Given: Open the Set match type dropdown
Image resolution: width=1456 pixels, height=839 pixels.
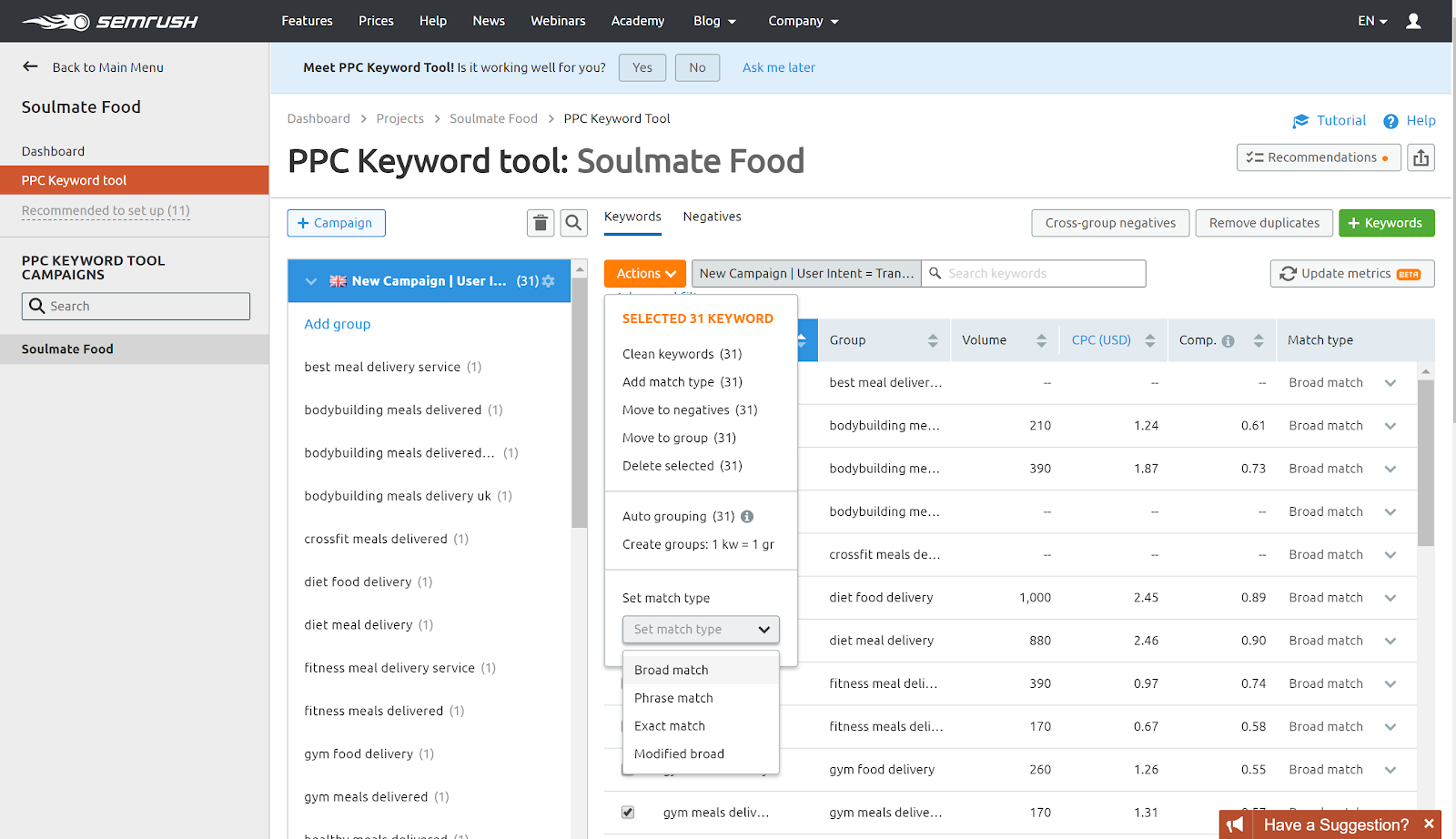Looking at the screenshot, I should pos(701,629).
